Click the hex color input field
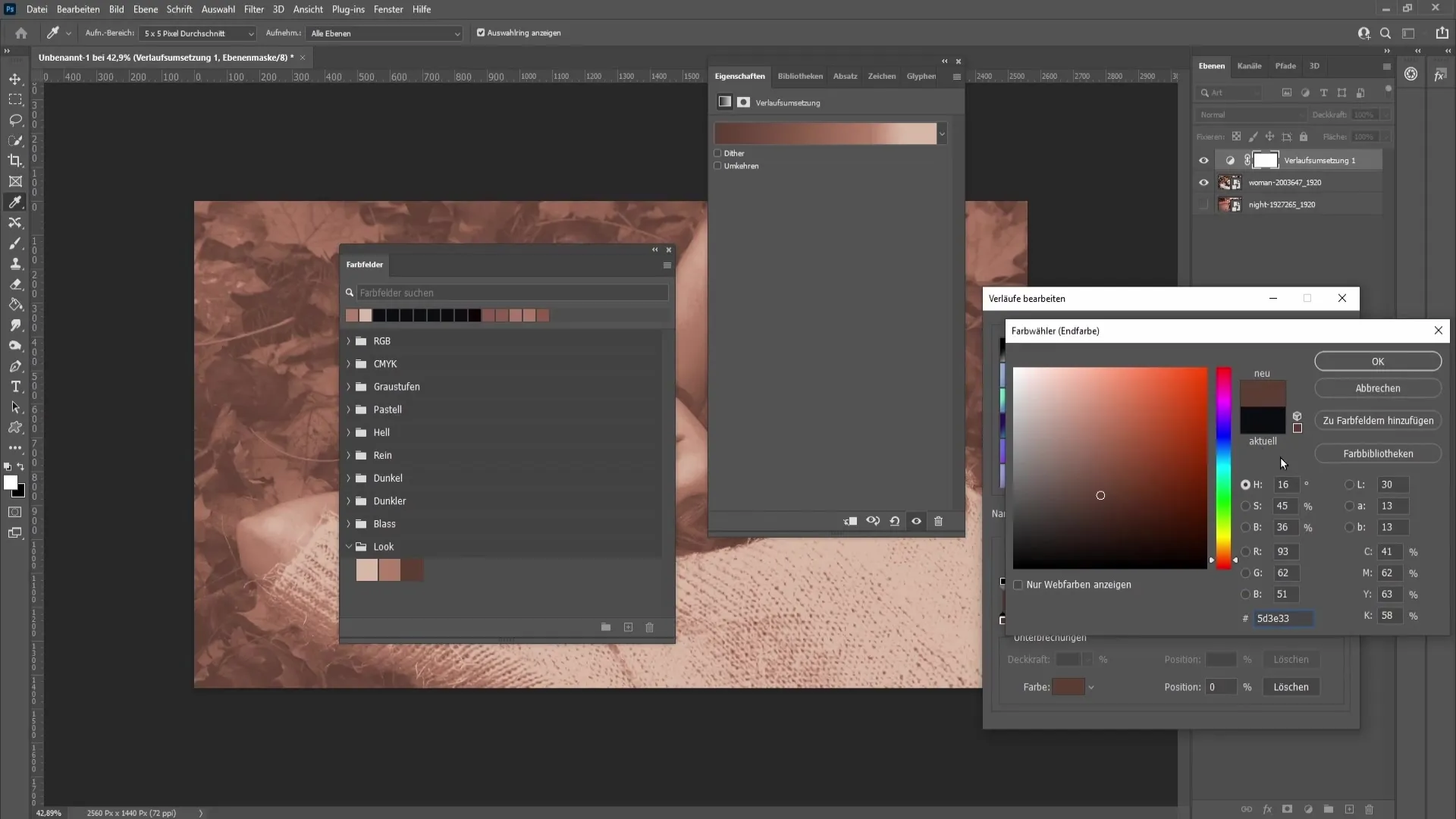Image resolution: width=1456 pixels, height=819 pixels. coord(1283,619)
